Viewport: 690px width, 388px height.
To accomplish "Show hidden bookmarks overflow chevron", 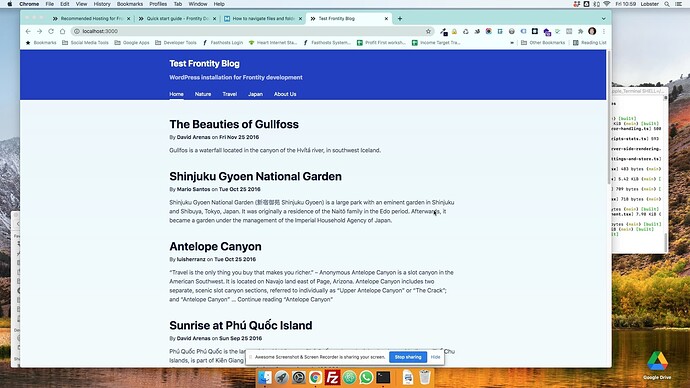I will click(x=512, y=43).
